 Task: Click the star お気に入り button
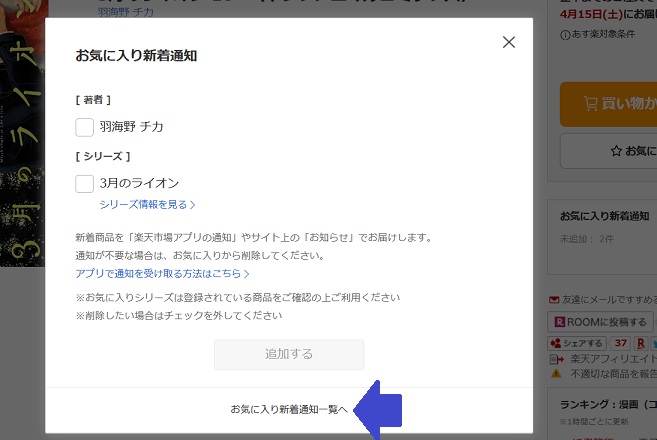tap(608, 151)
